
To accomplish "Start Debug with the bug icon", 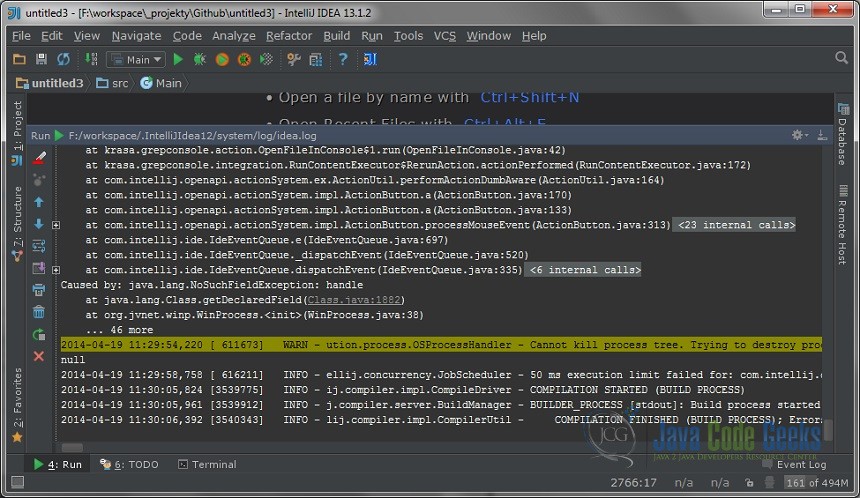I will pos(200,59).
